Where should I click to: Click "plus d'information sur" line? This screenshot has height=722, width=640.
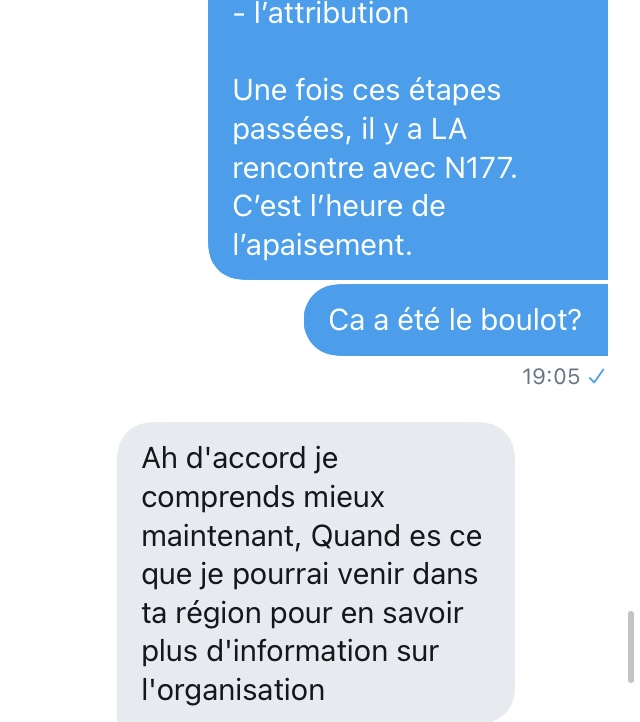(290, 652)
